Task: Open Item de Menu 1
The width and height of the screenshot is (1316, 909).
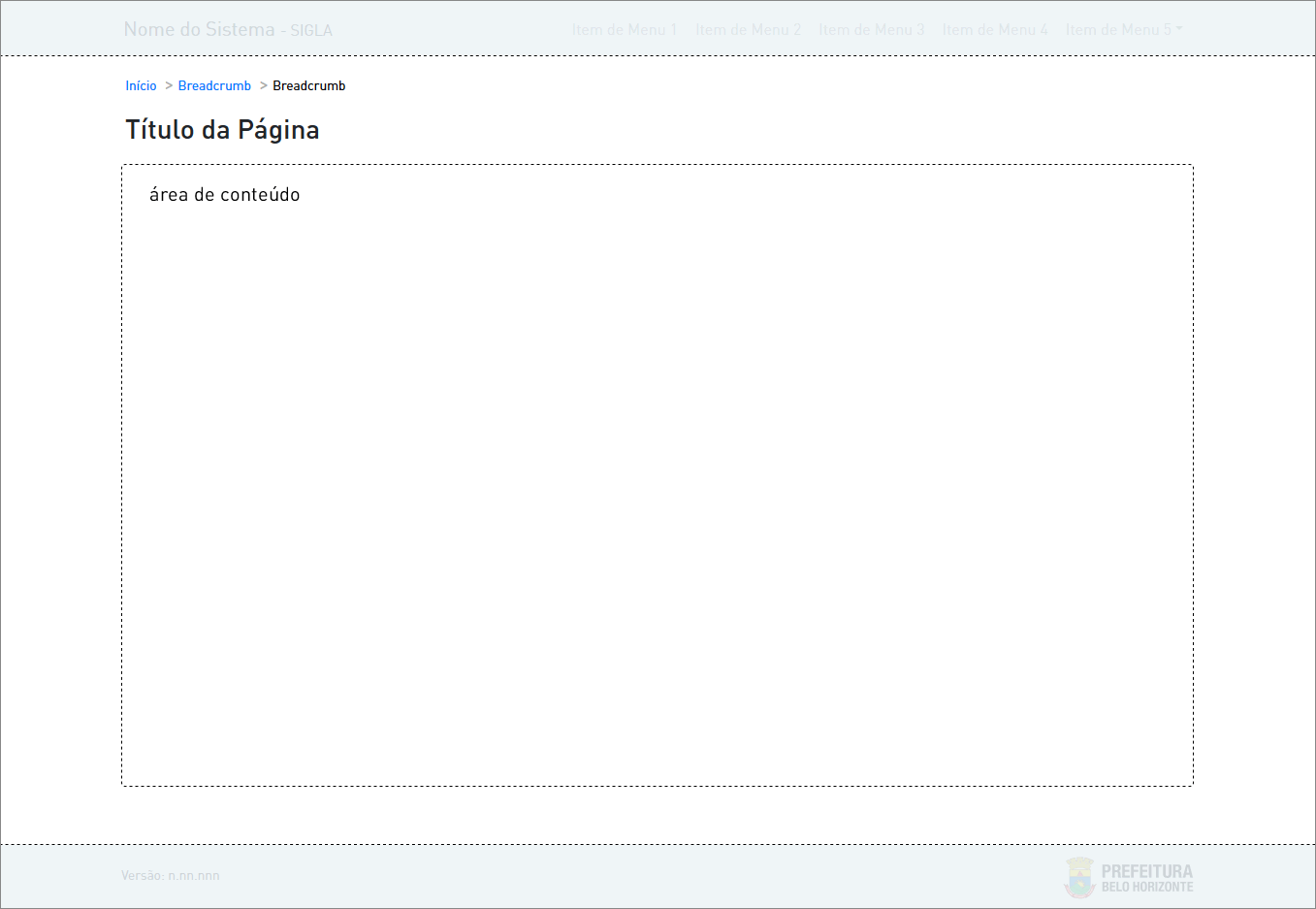Action: pos(625,30)
